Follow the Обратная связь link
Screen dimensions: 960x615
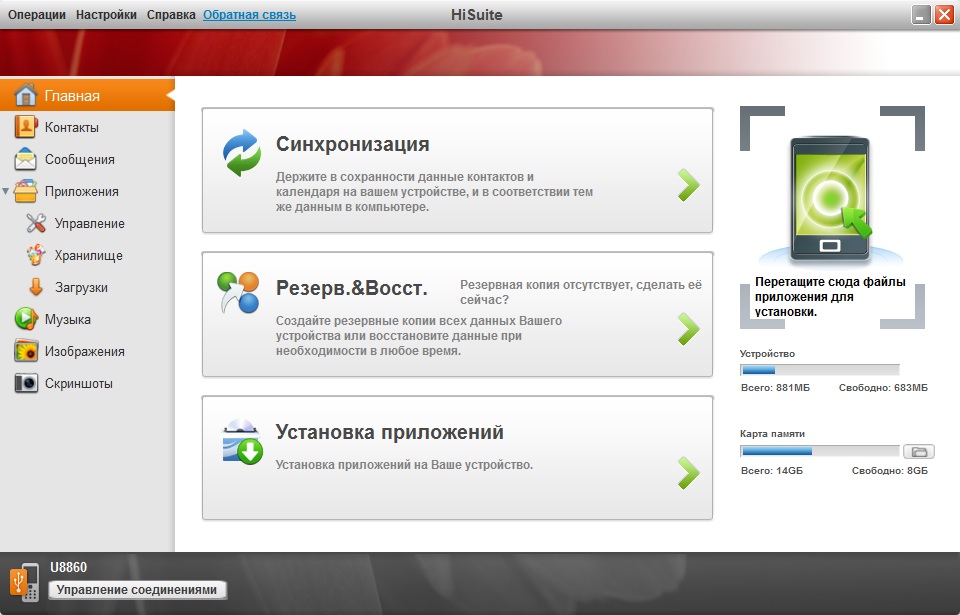[x=249, y=15]
